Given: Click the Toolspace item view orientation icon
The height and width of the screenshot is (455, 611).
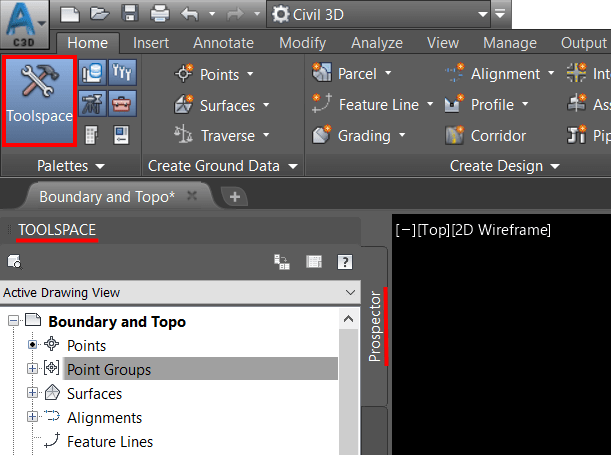Looking at the screenshot, I should [x=282, y=262].
